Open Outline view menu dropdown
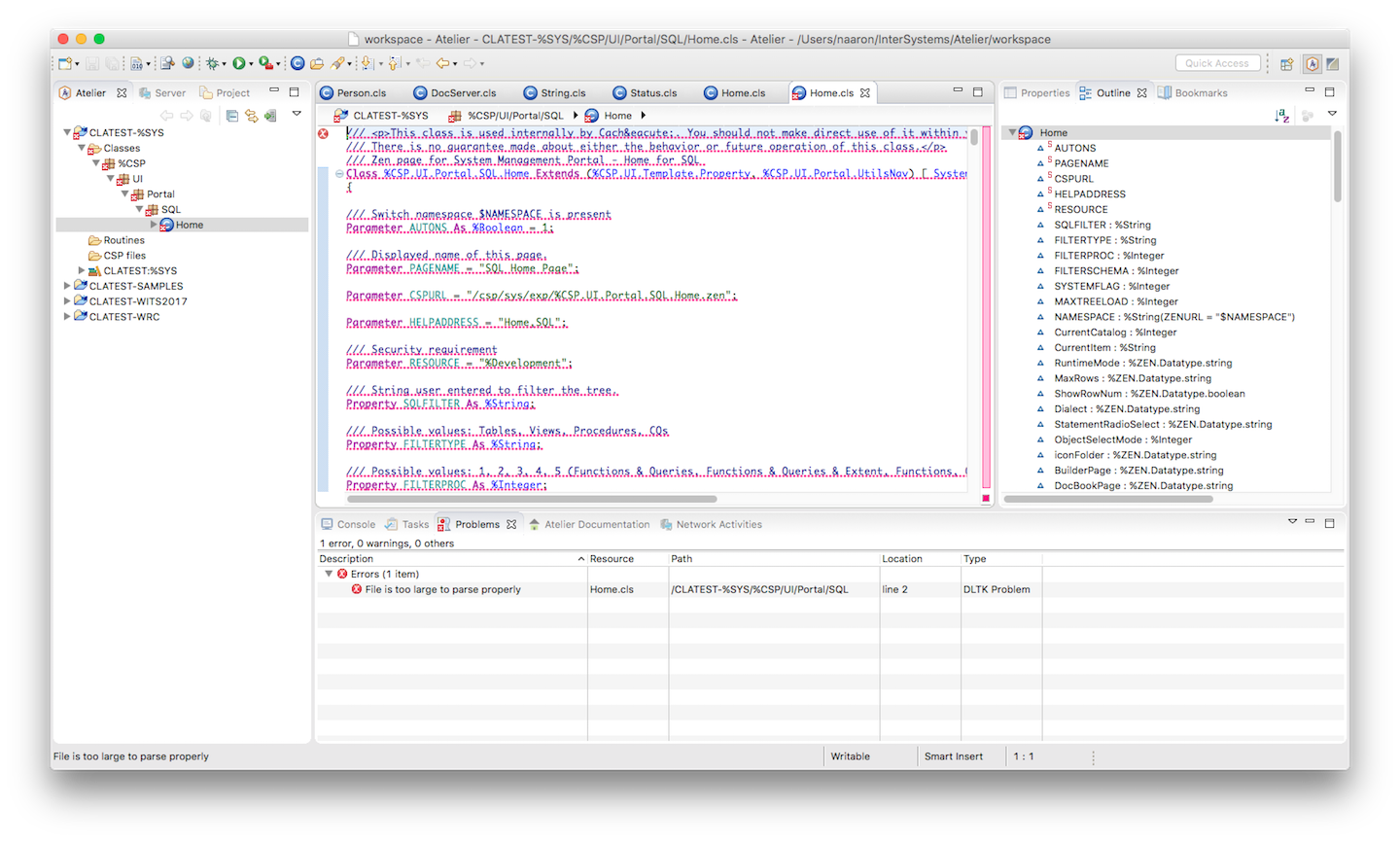Image resolution: width=1400 pixels, height=842 pixels. pyautogui.click(x=1332, y=114)
